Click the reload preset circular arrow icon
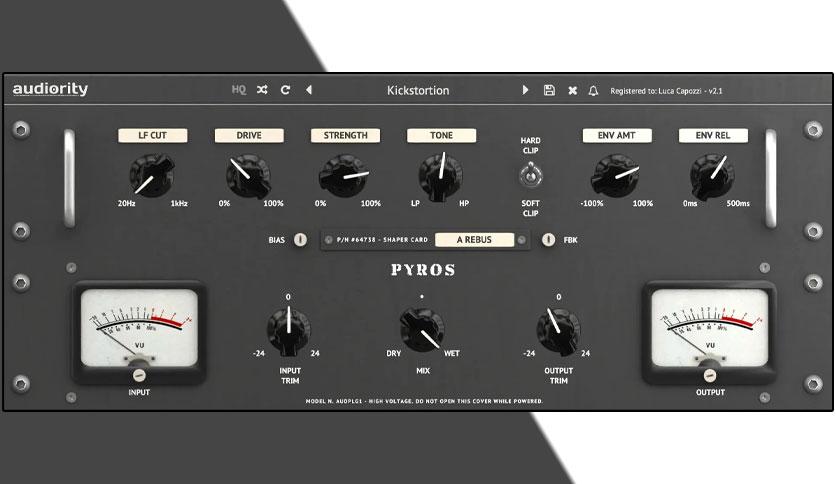This screenshot has width=836, height=484. pos(285,90)
